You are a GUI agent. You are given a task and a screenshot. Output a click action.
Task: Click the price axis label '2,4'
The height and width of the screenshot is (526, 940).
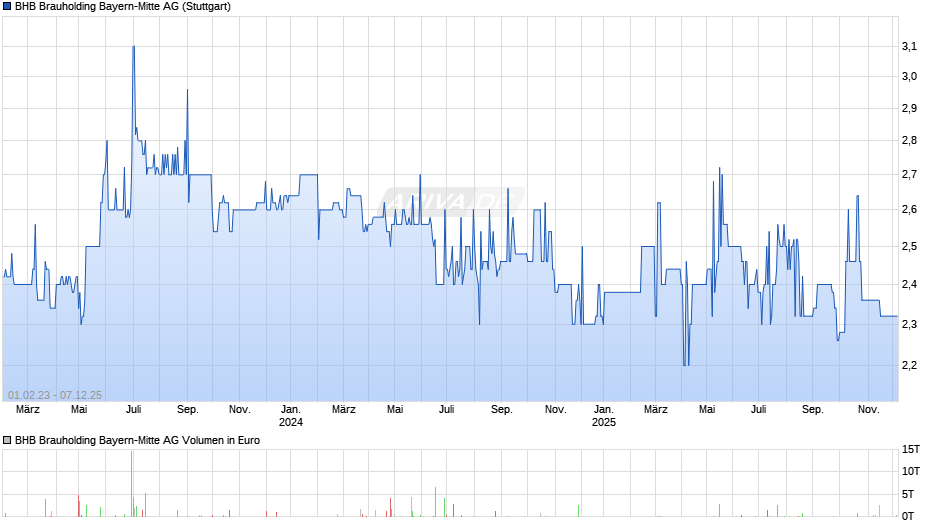click(x=909, y=284)
